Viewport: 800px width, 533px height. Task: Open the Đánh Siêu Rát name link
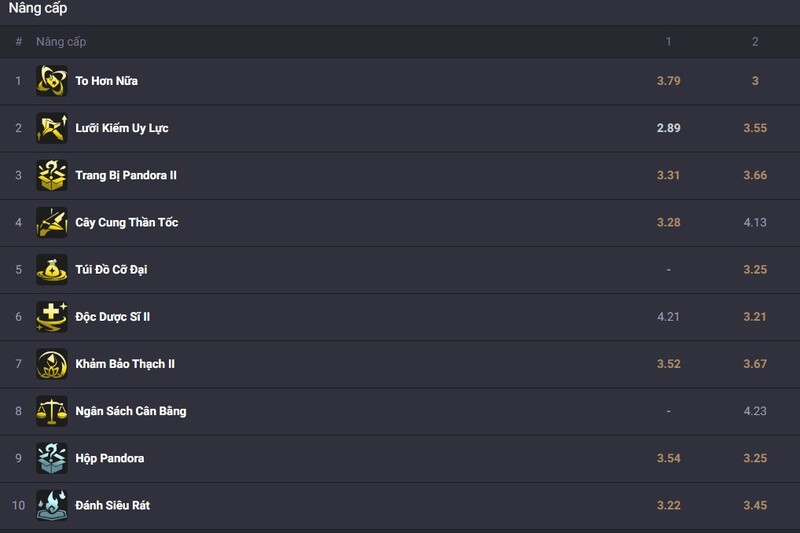[x=112, y=505]
